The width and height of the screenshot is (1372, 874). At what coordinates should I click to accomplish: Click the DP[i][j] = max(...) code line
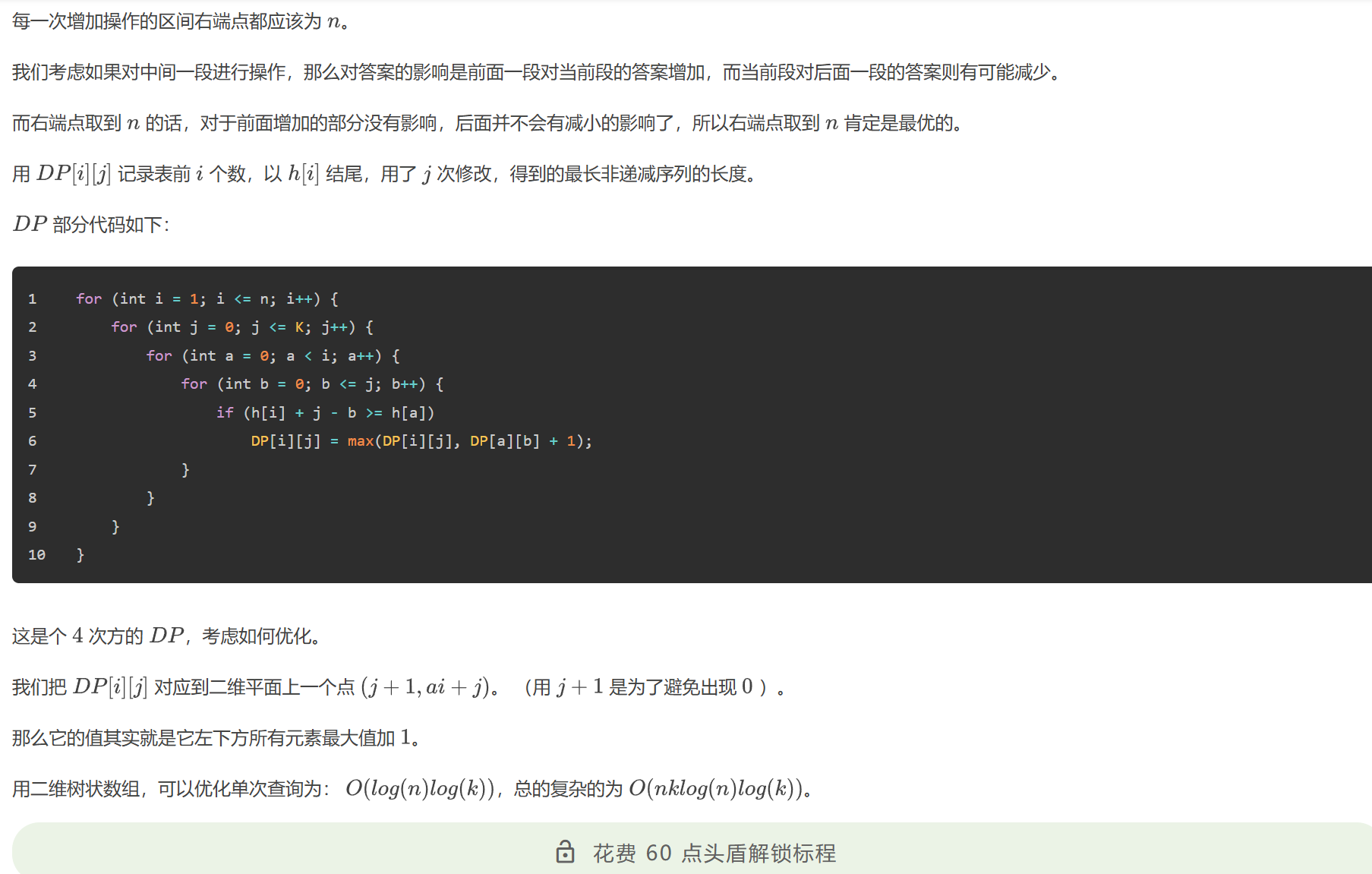pos(421,441)
